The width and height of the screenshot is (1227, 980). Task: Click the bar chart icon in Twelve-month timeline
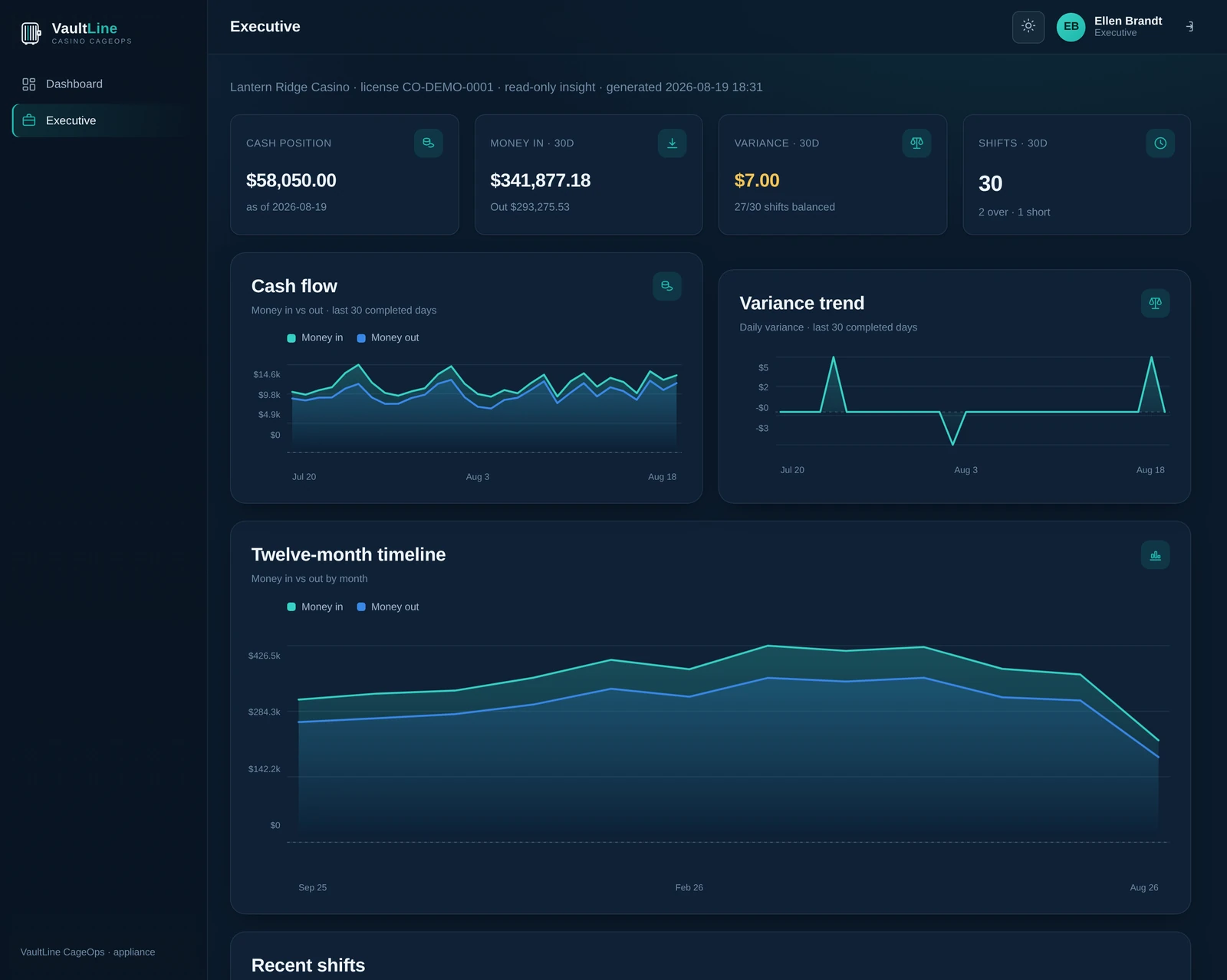point(1155,555)
